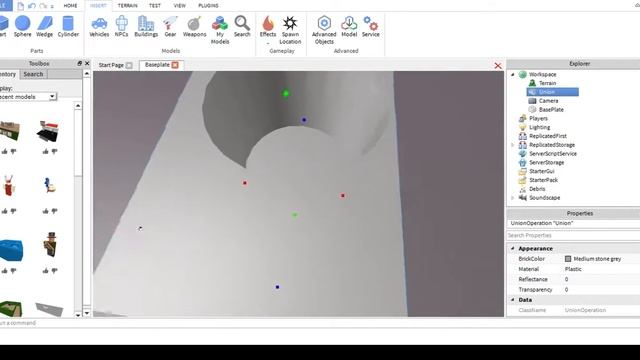Viewport: 640px width, 360px height.
Task: Insert a Spawn Location
Action: (290, 30)
